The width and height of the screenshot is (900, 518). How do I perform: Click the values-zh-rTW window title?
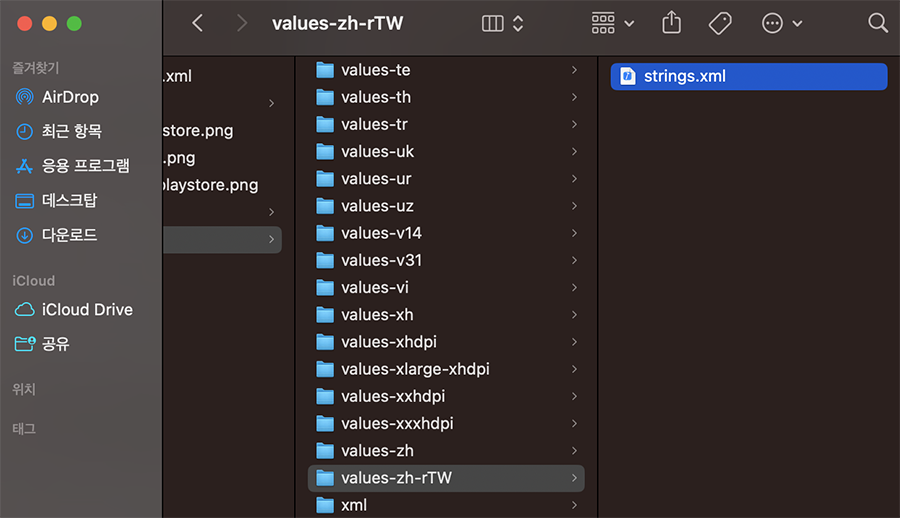(x=337, y=23)
